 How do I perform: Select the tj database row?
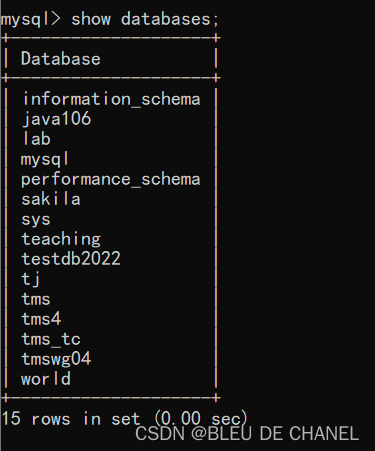(x=31, y=279)
